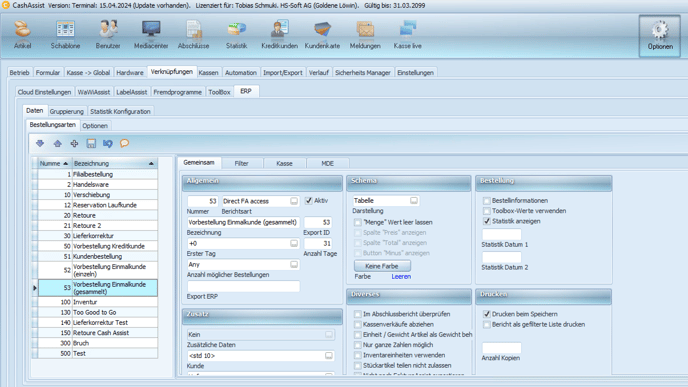The height and width of the screenshot is (387, 688).
Task: Enable Inventareinheiten verwenden checkbox
Action: pos(358,355)
